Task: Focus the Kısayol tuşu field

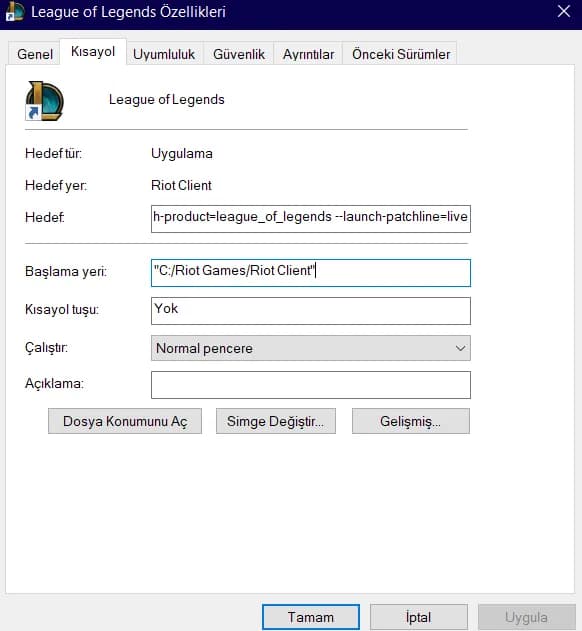Action: [311, 310]
